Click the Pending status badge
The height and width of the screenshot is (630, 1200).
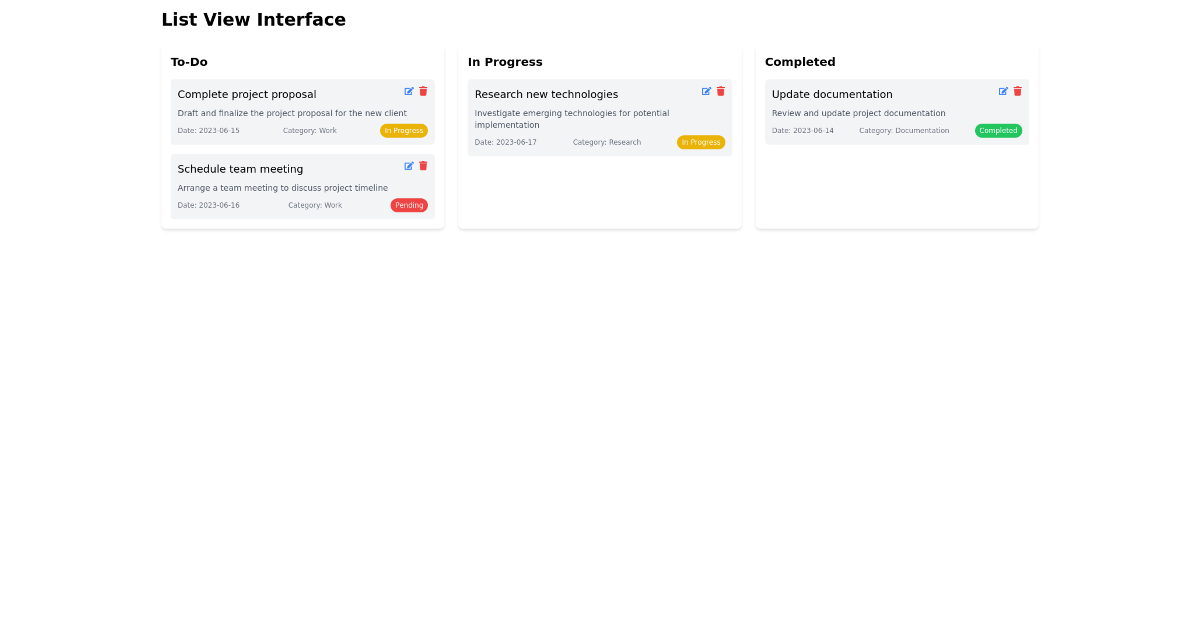pyautogui.click(x=409, y=205)
